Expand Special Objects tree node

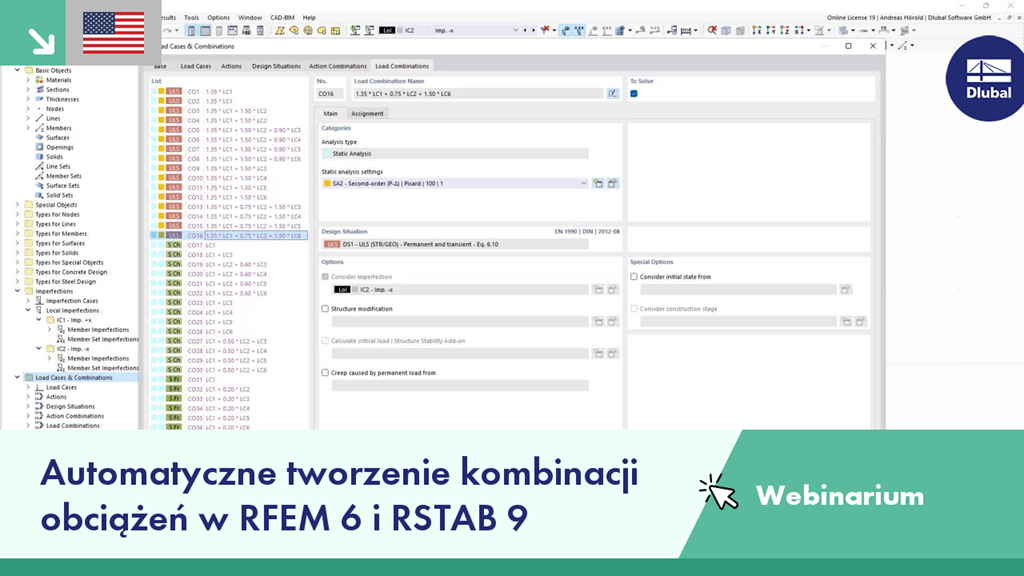pos(18,204)
